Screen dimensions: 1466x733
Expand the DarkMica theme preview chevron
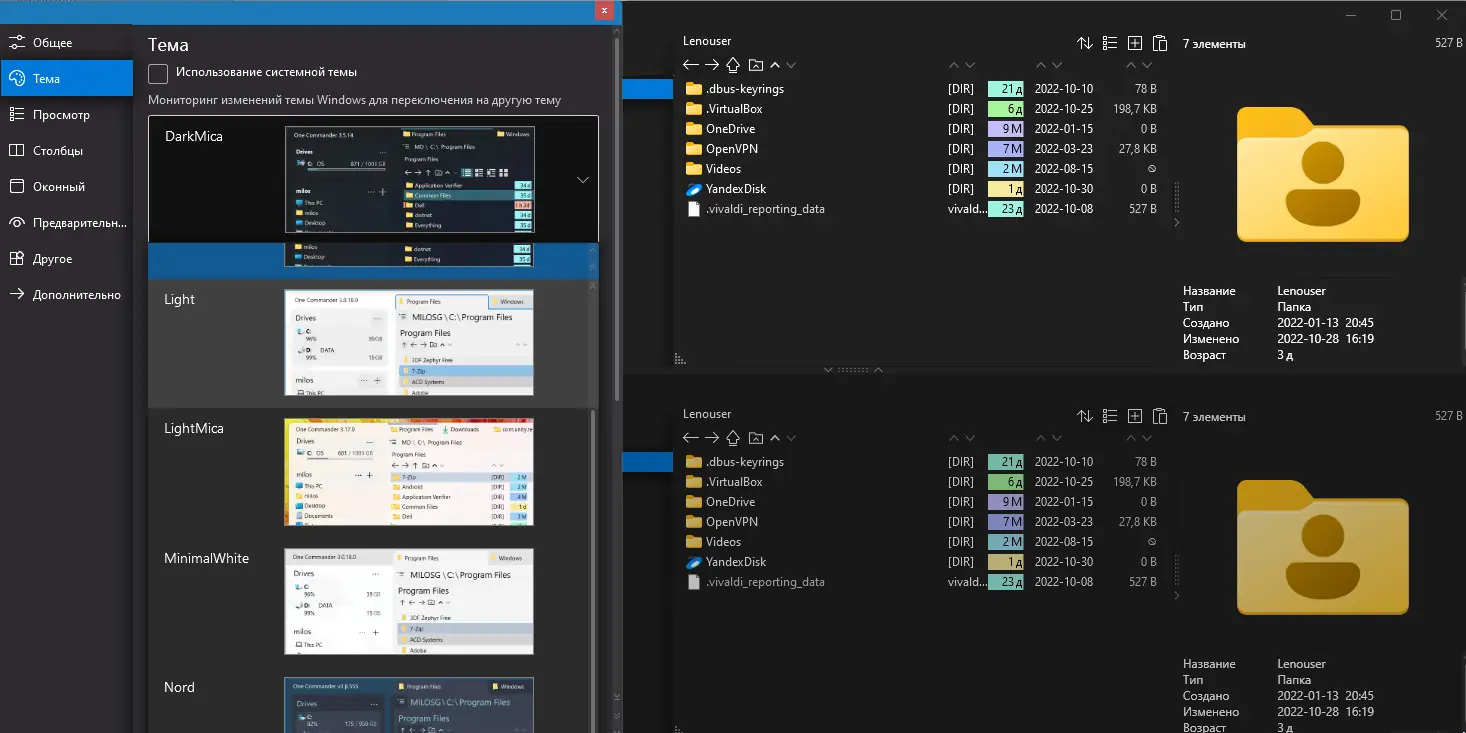(583, 178)
